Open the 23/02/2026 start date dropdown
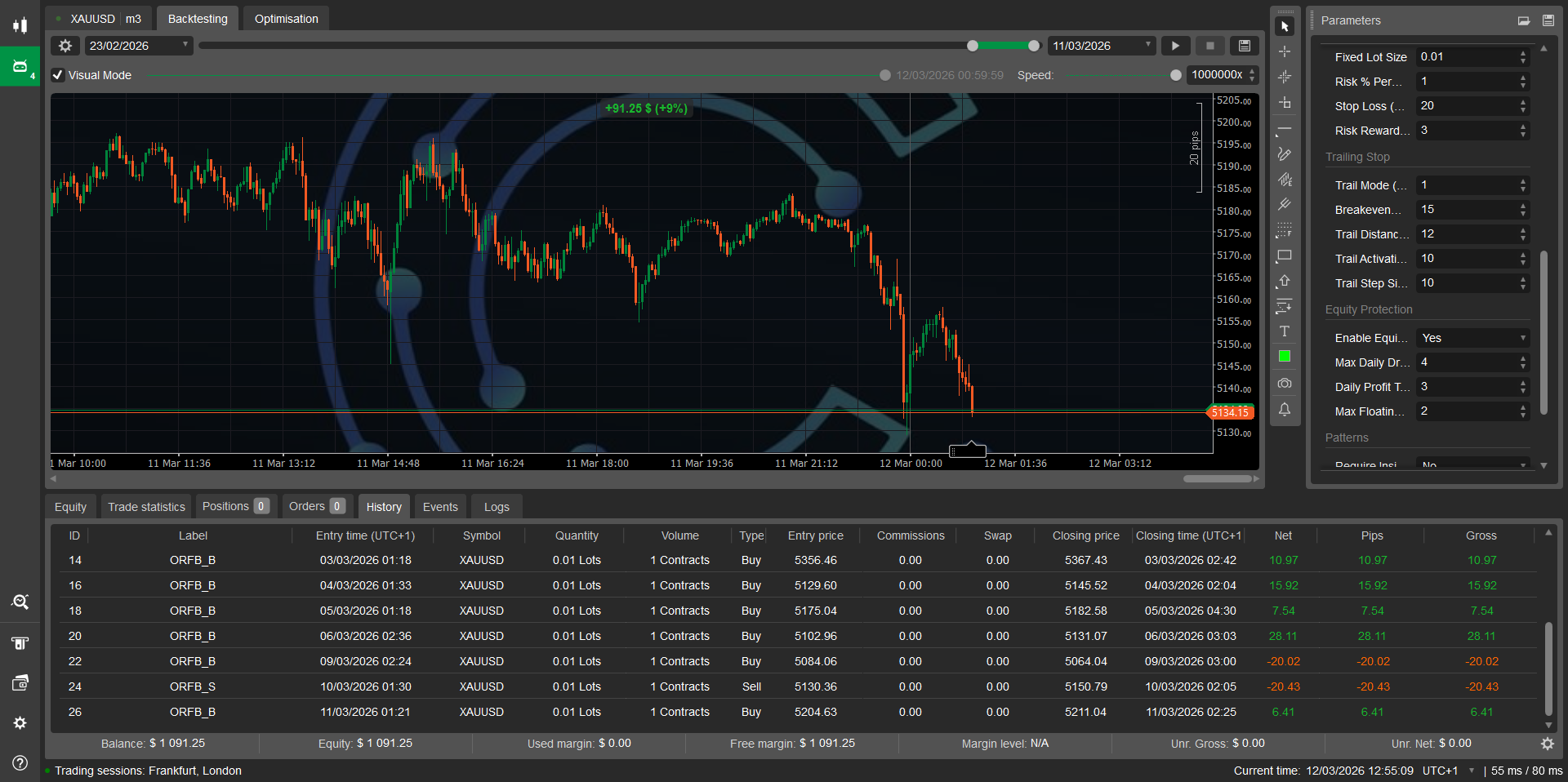 [138, 46]
